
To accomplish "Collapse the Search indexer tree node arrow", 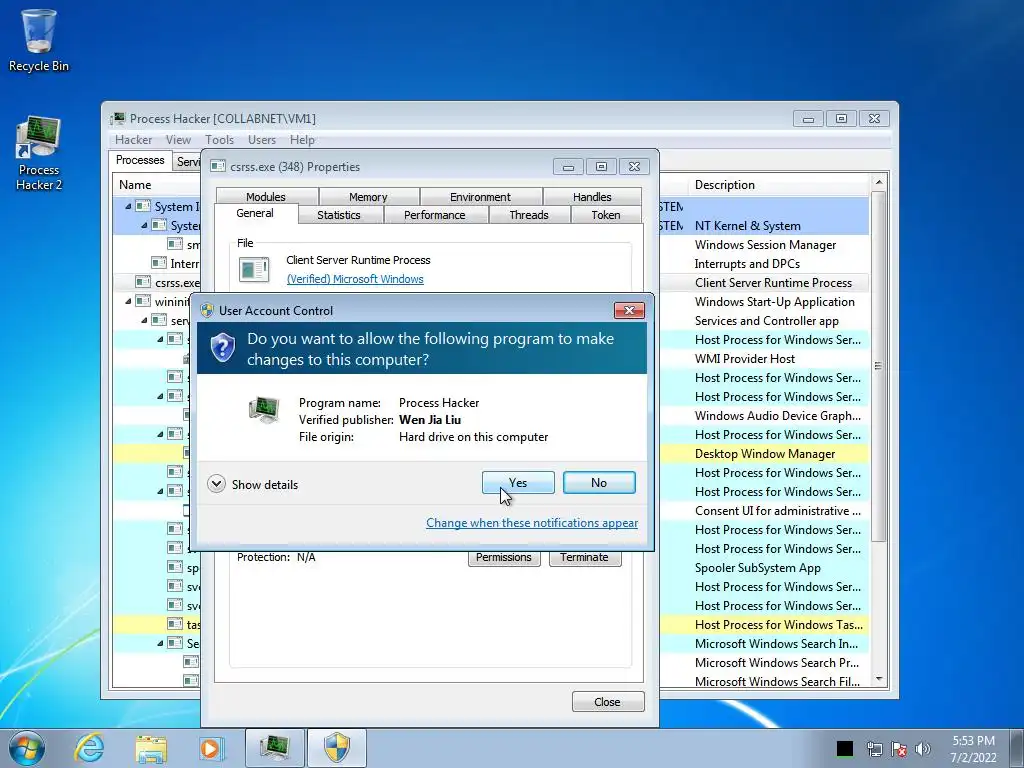I will (161, 643).
